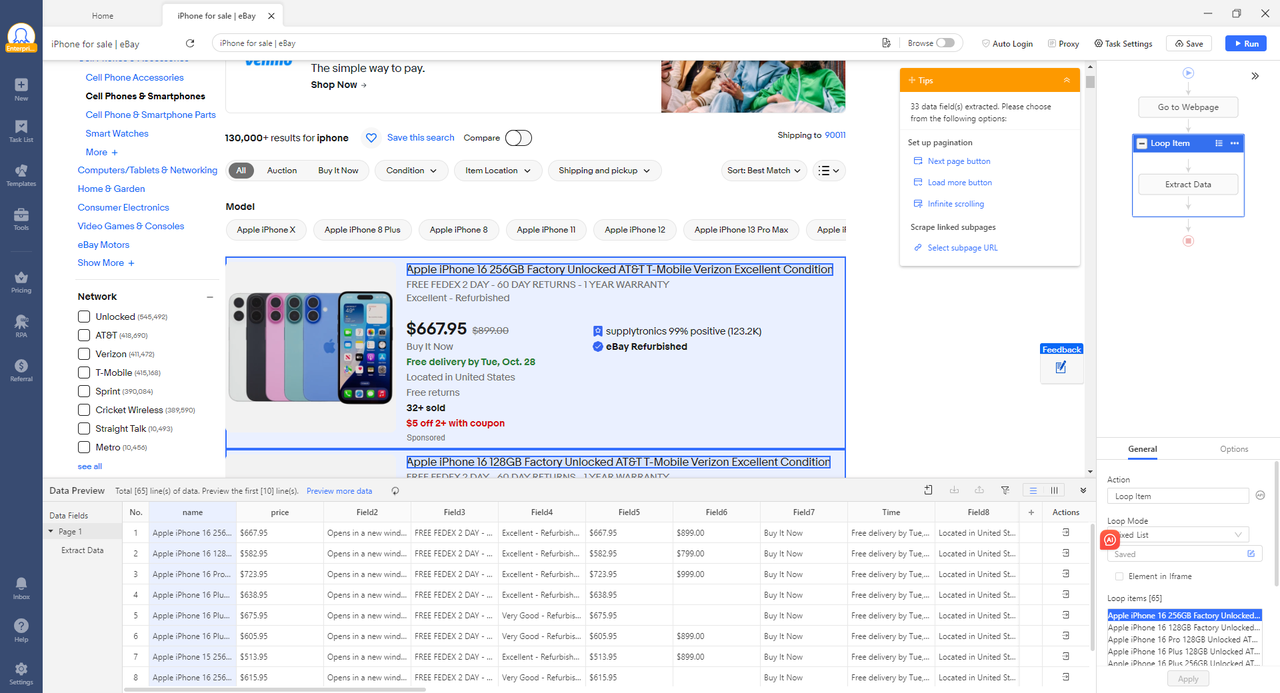The height and width of the screenshot is (693, 1280).
Task: Toggle the Browse mode switch
Action: 945,43
